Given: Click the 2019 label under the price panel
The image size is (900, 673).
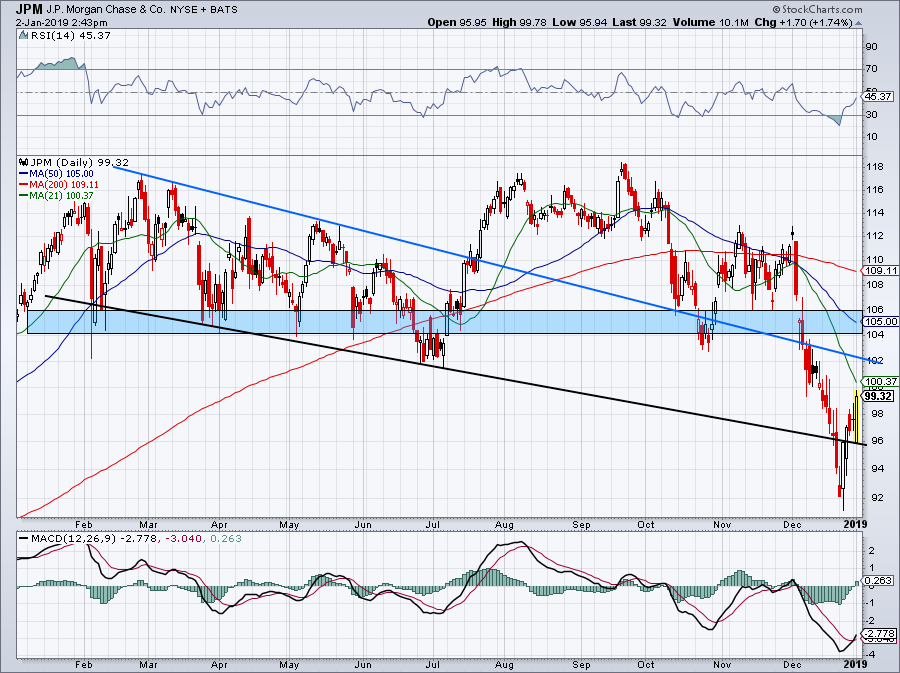Looking at the screenshot, I should click(x=856, y=524).
